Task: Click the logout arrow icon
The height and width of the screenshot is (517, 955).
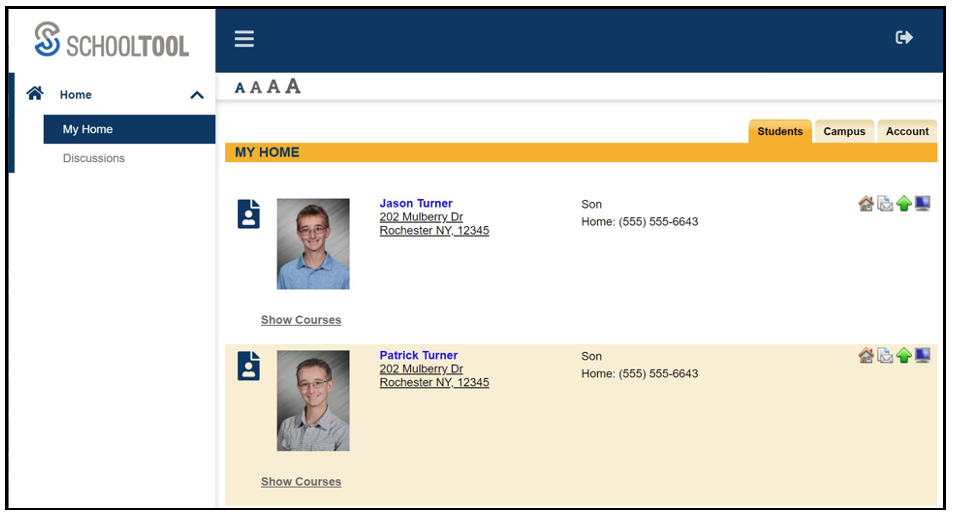Action: click(x=904, y=38)
